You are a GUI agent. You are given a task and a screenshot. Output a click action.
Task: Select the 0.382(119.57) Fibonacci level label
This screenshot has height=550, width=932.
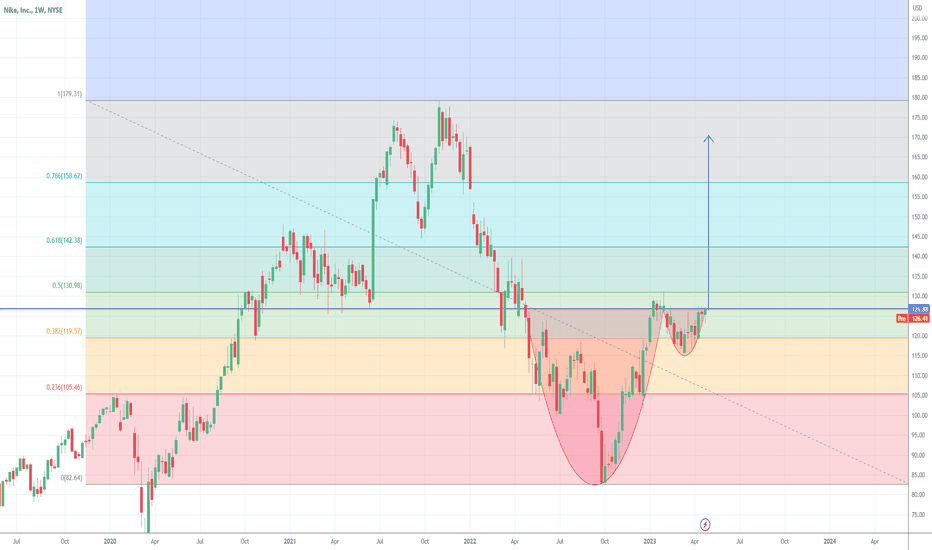64,331
